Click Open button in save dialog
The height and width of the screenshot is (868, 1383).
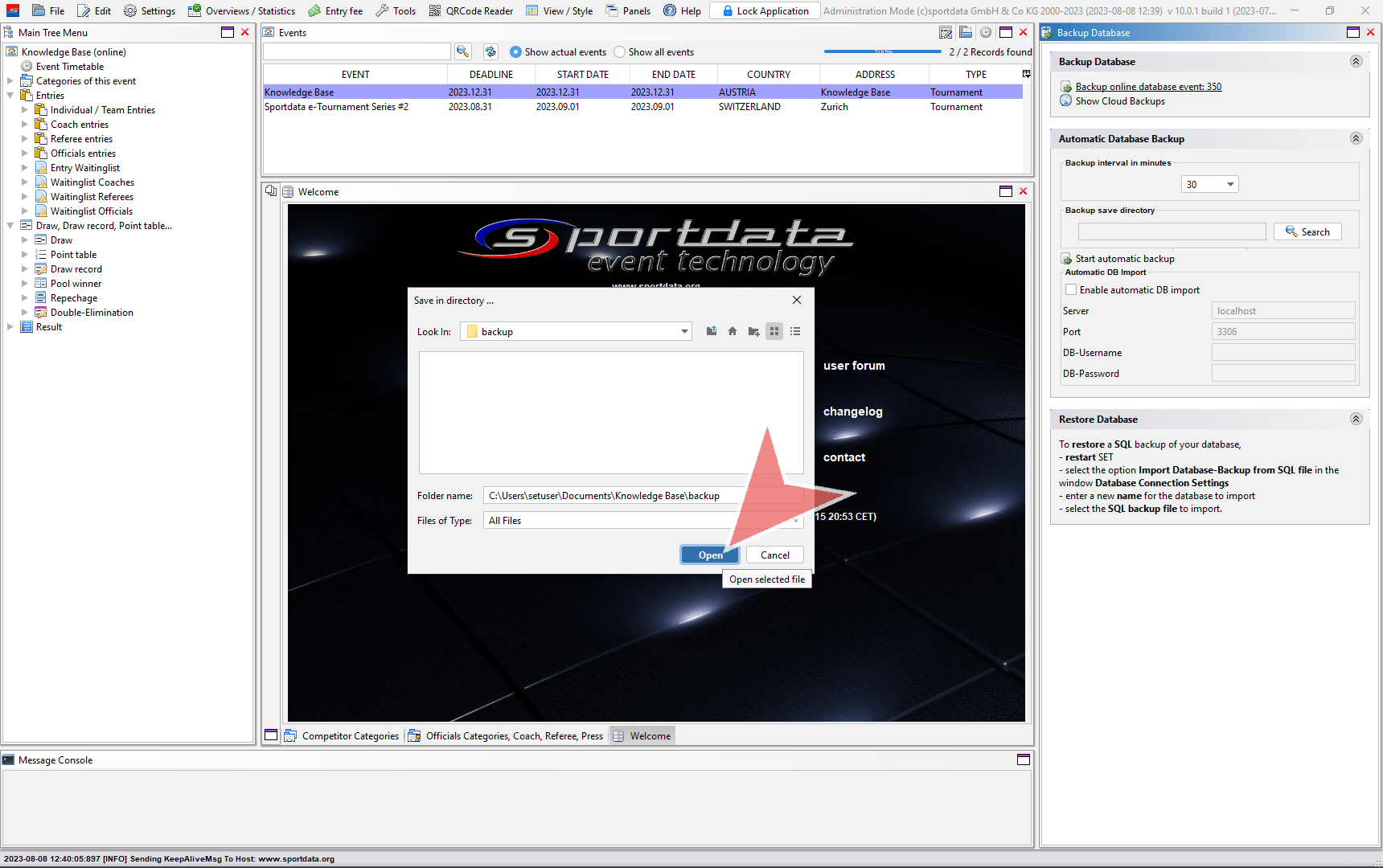coord(710,555)
